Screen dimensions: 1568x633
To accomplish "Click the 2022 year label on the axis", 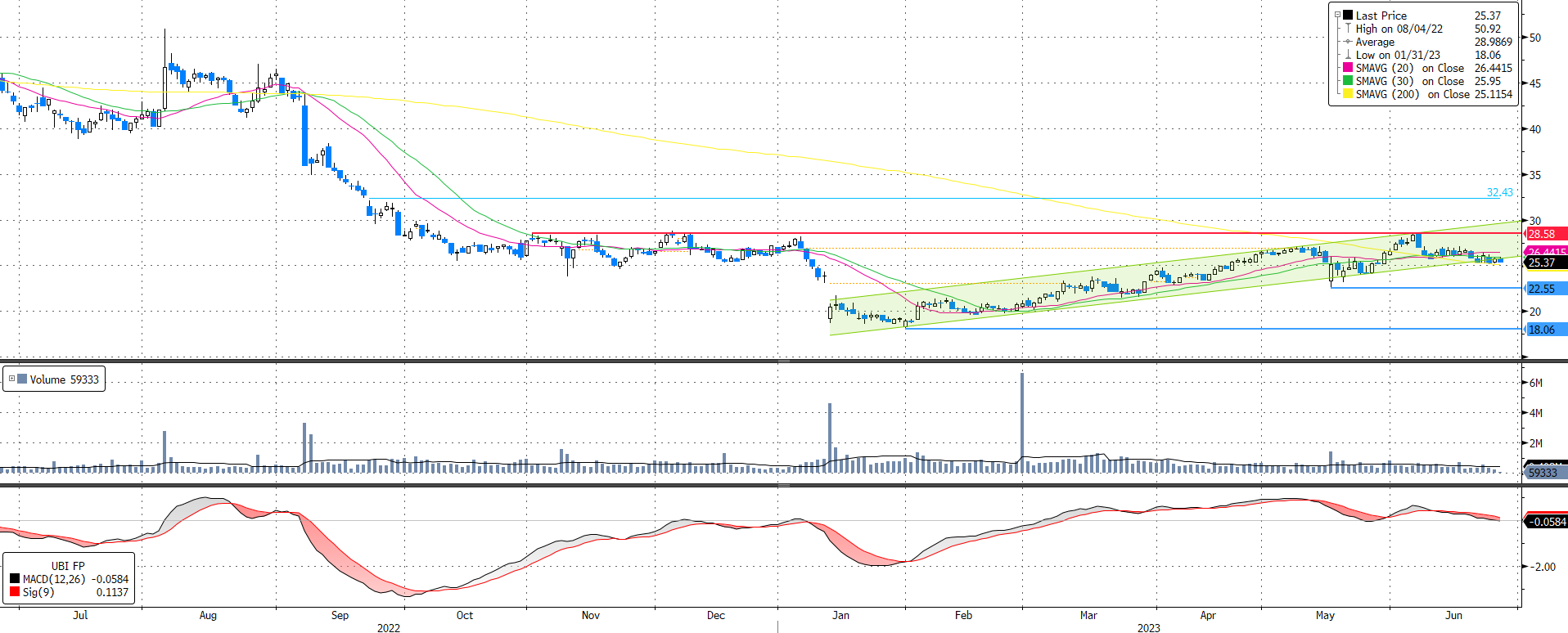I will 388,627.
